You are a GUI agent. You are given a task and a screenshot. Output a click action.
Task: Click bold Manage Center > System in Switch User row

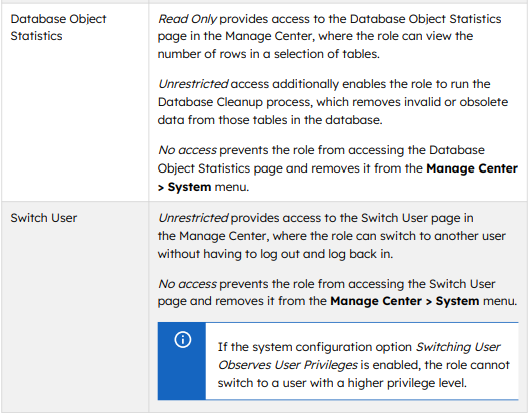tap(405, 301)
